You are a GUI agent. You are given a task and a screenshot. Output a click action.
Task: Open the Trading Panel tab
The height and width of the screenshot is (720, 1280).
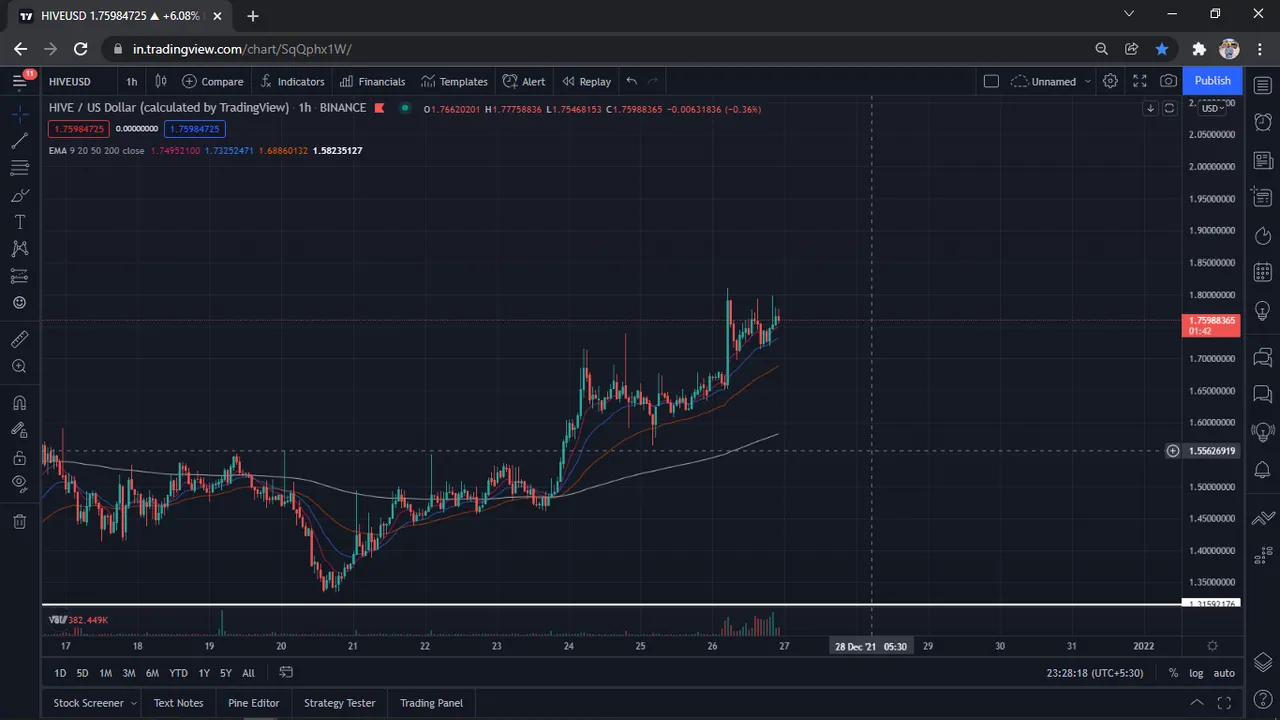(x=431, y=703)
